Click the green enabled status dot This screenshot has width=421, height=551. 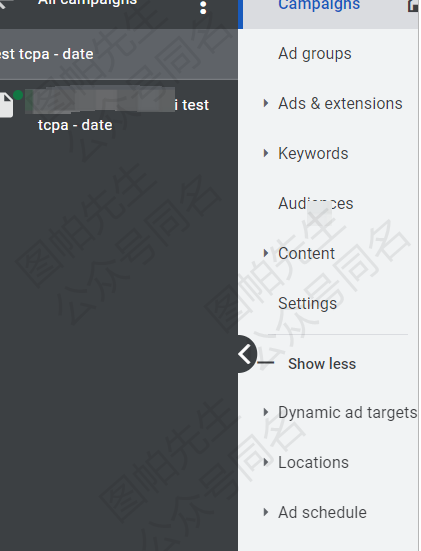click(x=18, y=95)
